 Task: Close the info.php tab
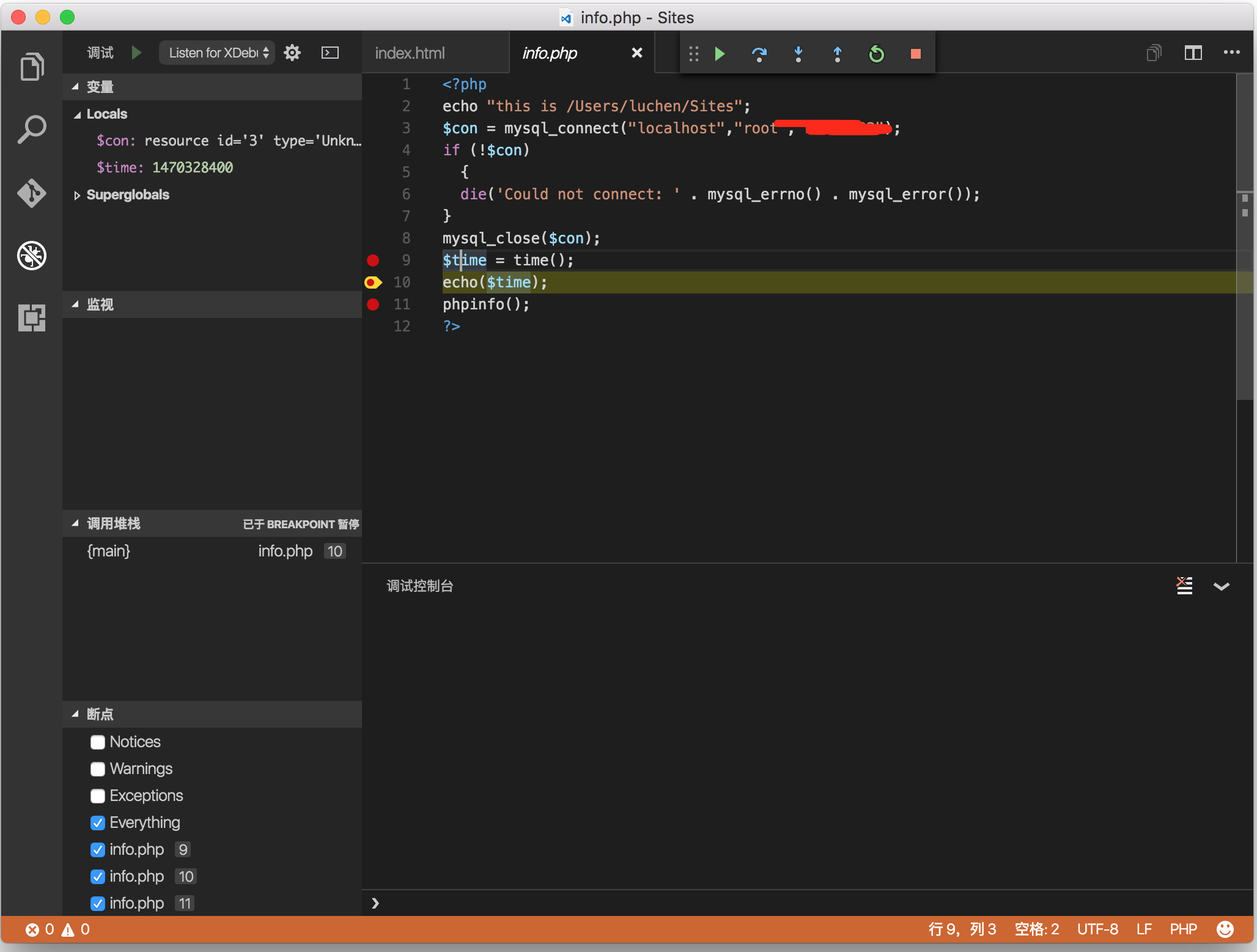pos(636,53)
